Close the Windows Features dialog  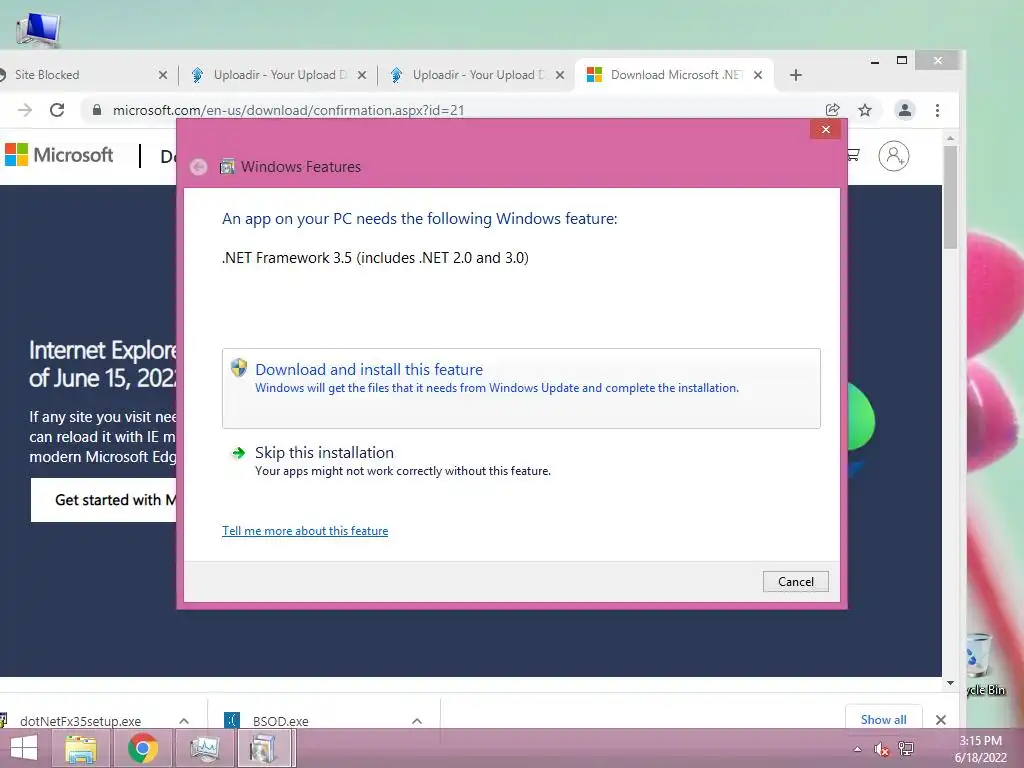(825, 129)
